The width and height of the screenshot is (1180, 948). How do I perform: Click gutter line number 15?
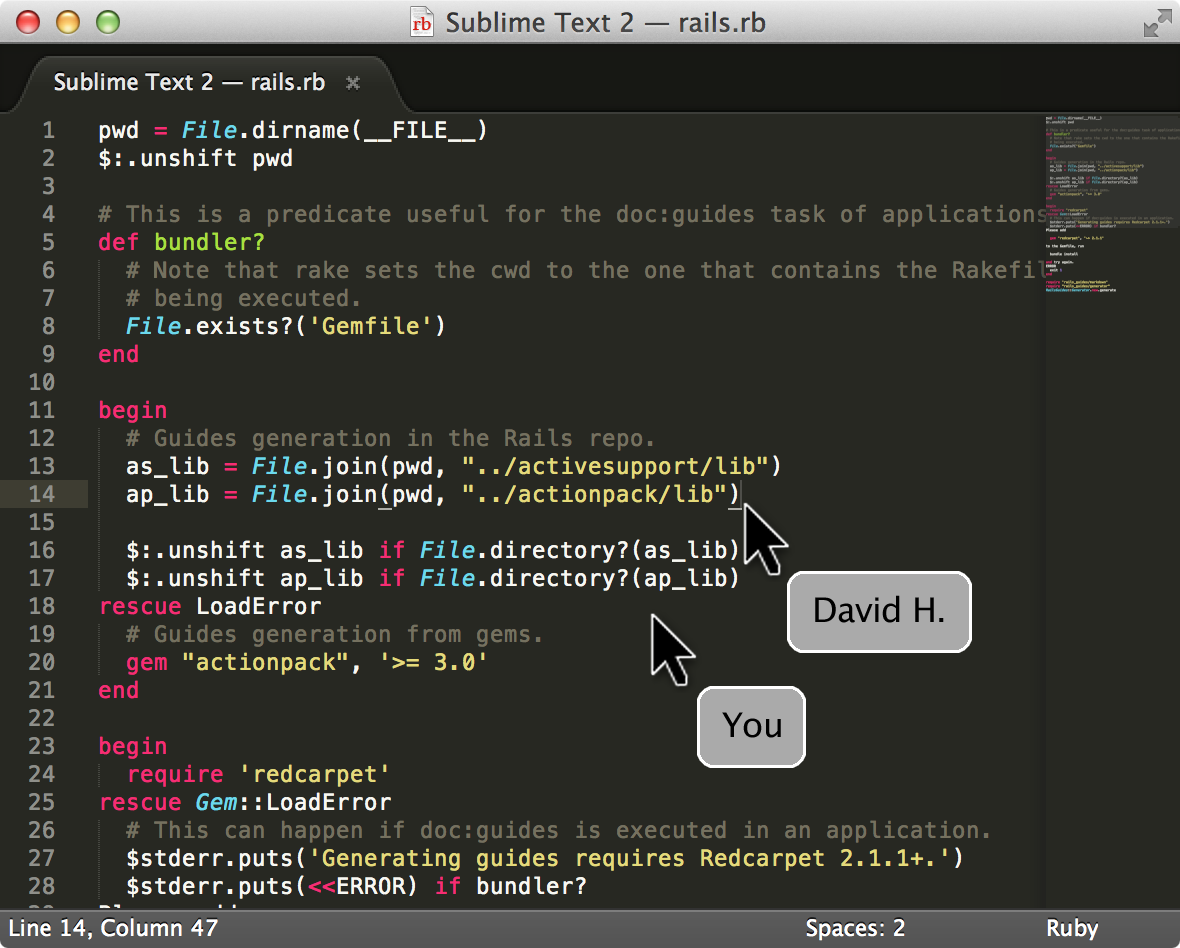(42, 522)
